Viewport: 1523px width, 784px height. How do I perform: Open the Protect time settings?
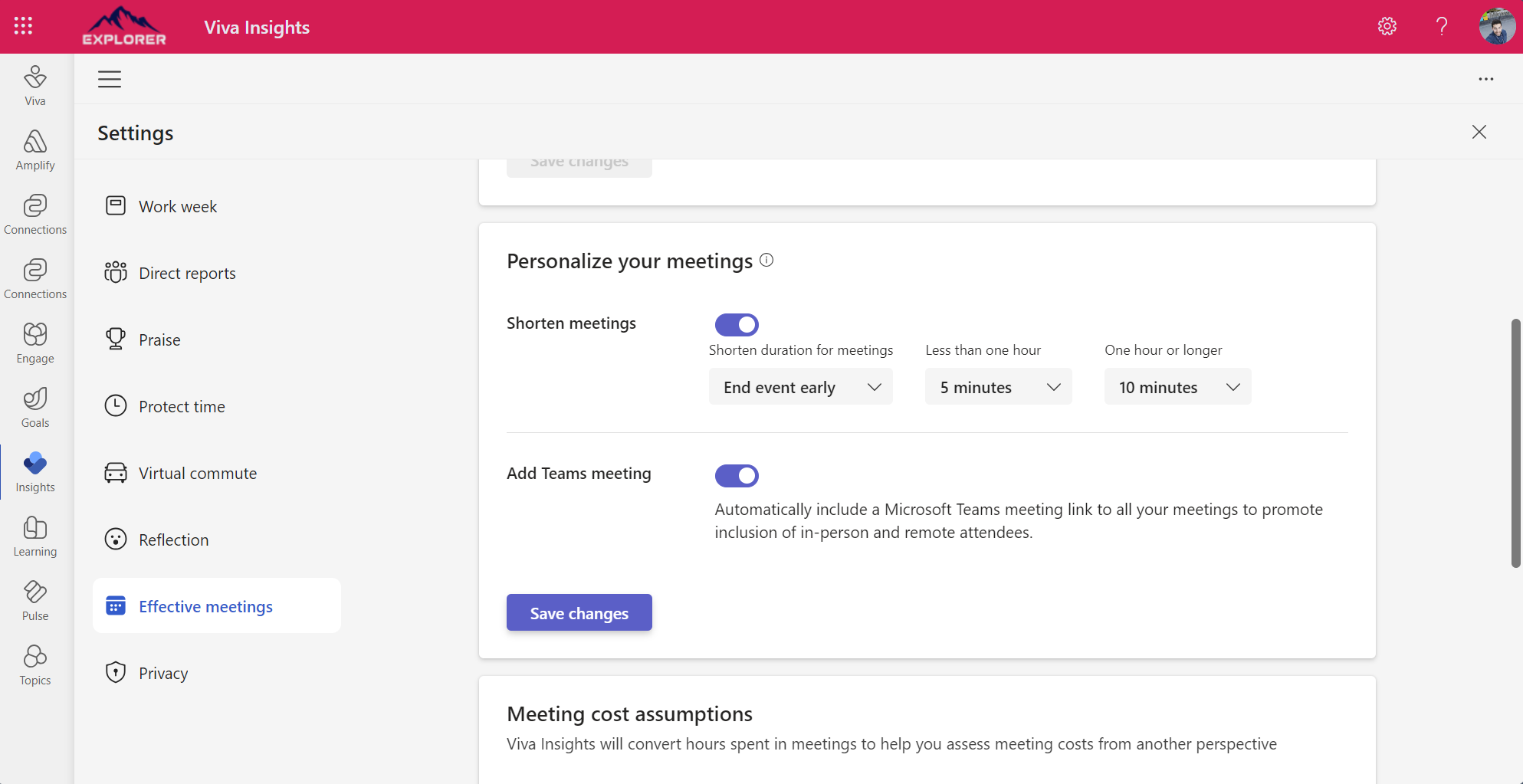click(181, 406)
